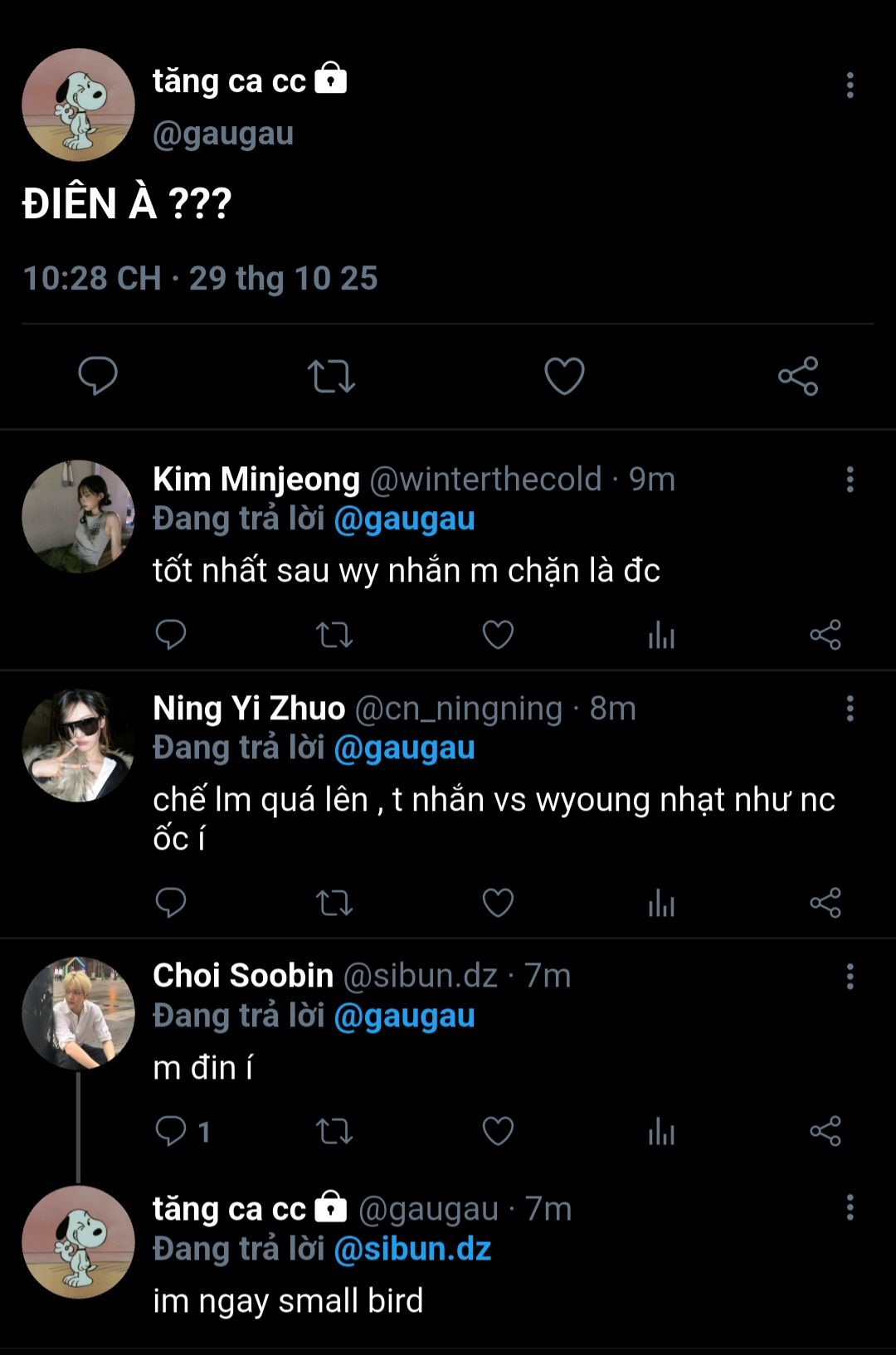This screenshot has height=1355, width=896.
Task: Open @gaugau mention in Kim Minjeong's reply
Action: coord(404,519)
